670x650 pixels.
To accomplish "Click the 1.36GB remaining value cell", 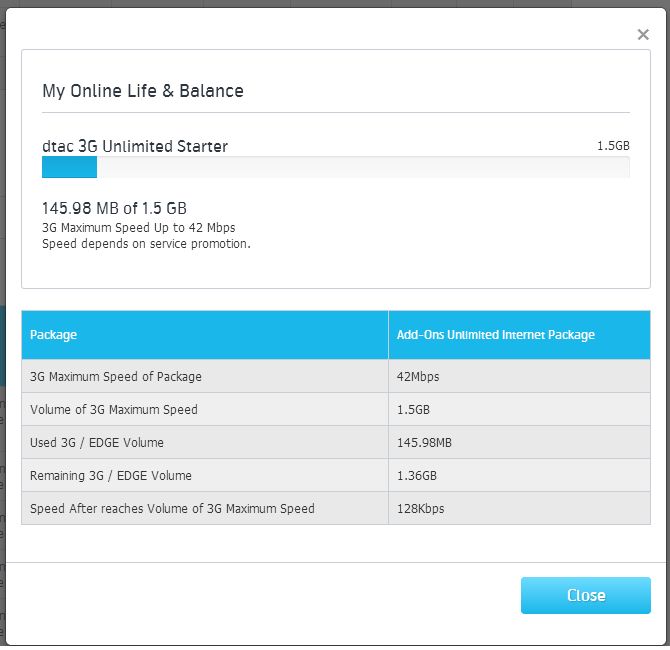I will point(419,475).
